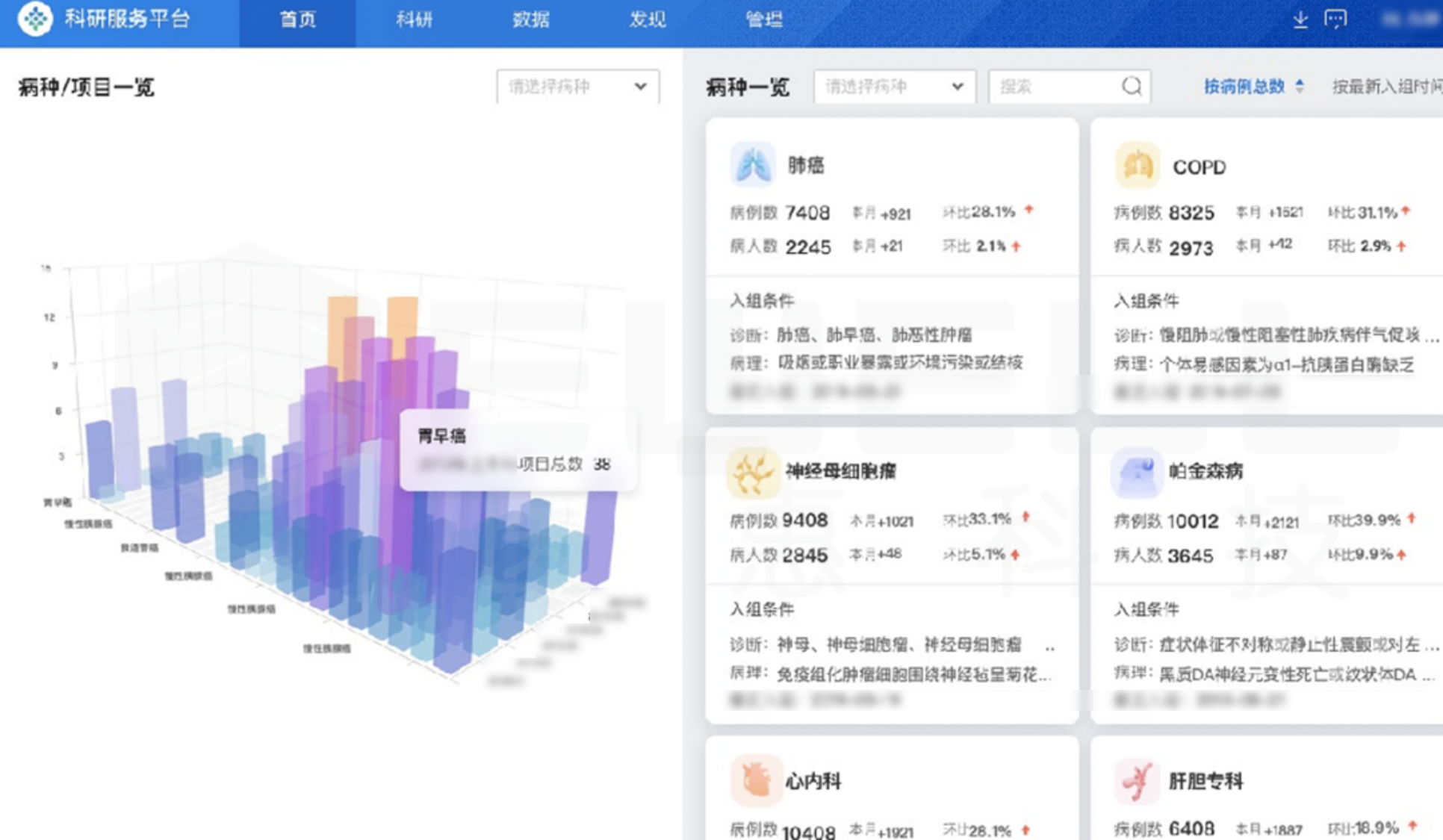Click the search magnifier icon
The width and height of the screenshot is (1443, 840).
1132,87
